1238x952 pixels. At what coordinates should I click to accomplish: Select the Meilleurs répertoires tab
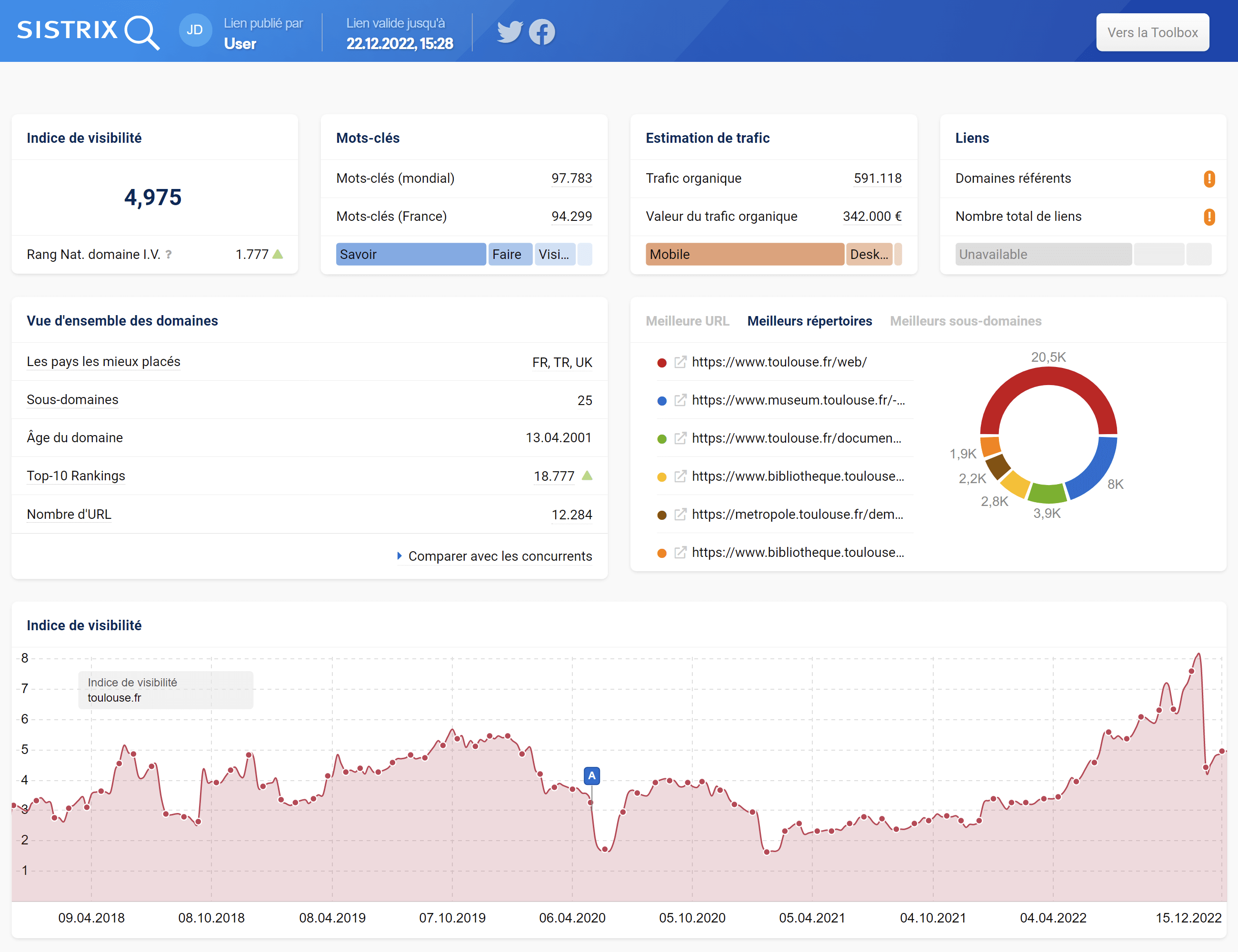(809, 321)
